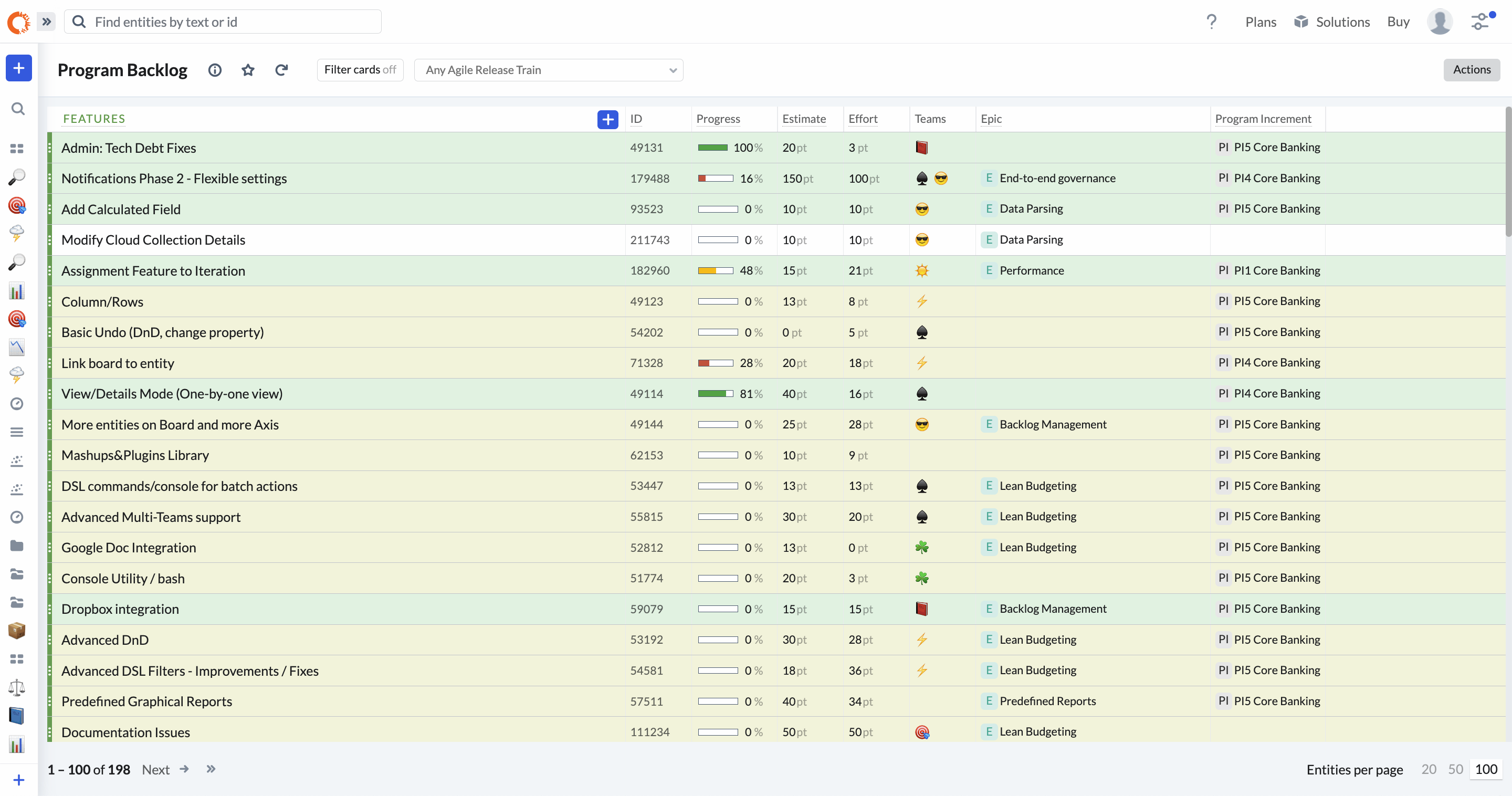This screenshot has height=796, width=1512.
Task: Click the sidebar search magnifier icon
Action: click(x=18, y=109)
